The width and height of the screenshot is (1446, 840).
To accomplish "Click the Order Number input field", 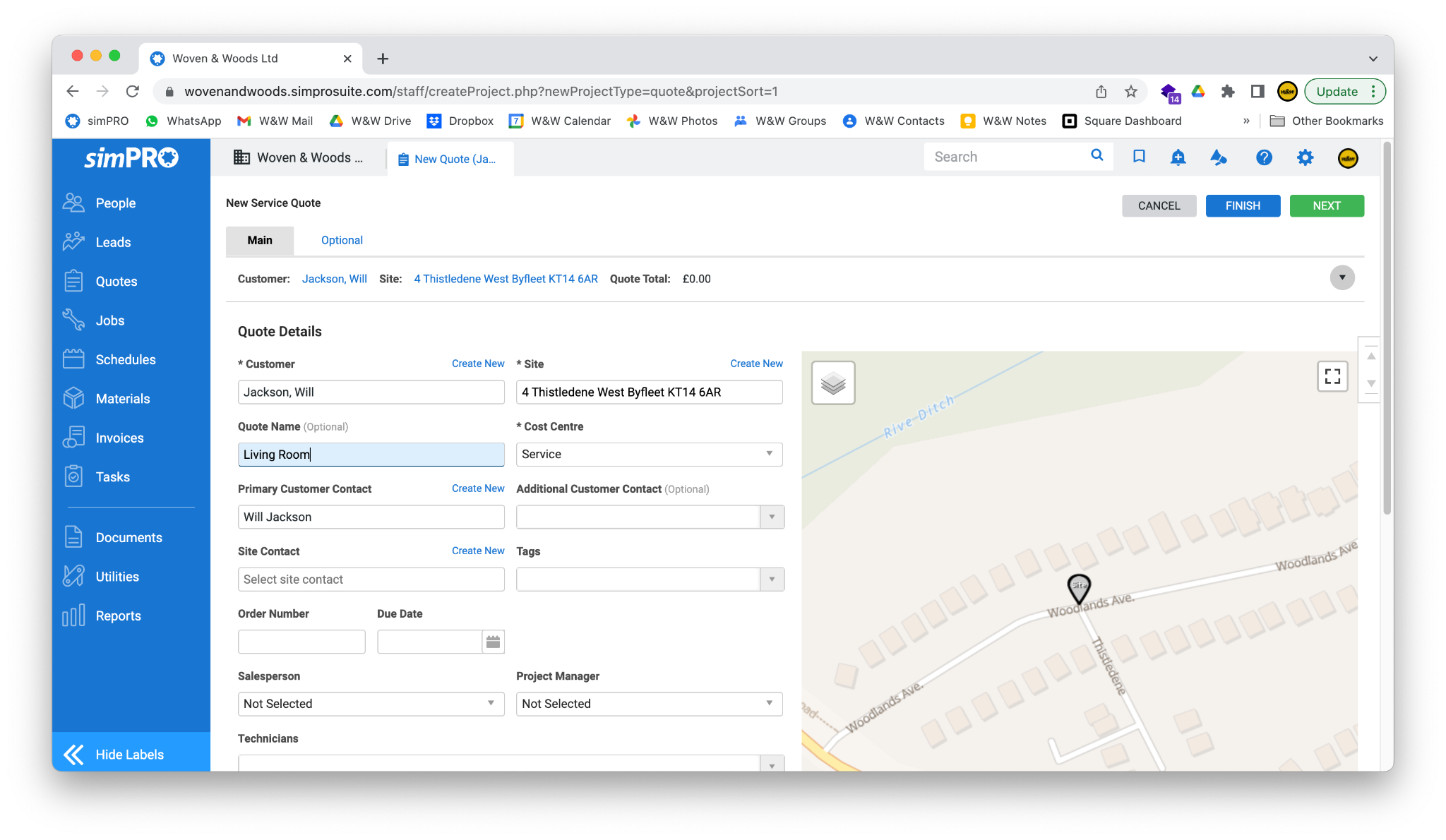I will (x=301, y=642).
